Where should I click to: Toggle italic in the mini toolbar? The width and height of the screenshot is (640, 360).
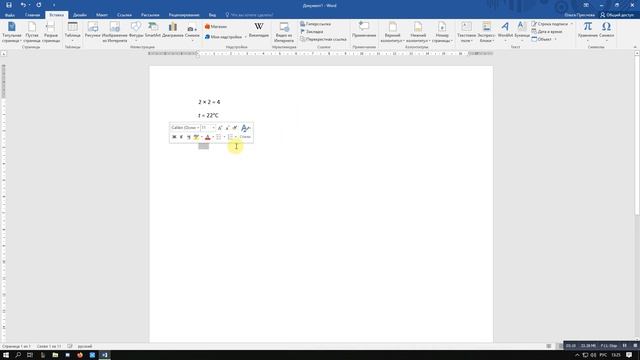point(181,137)
